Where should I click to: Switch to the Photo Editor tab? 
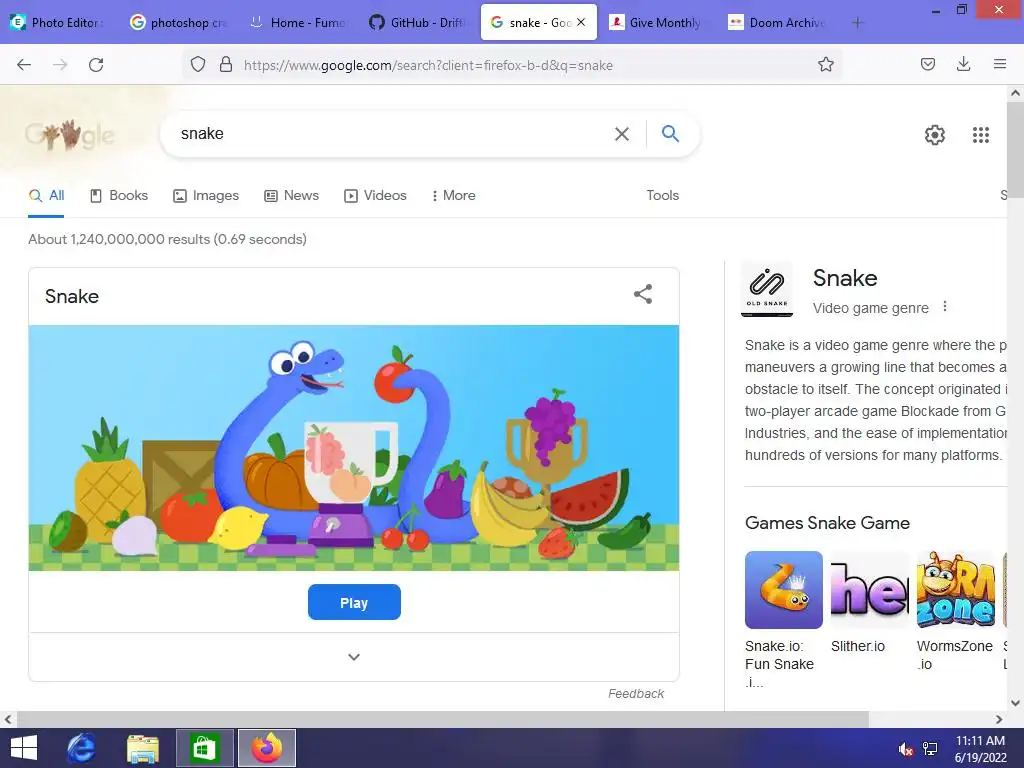(x=56, y=23)
